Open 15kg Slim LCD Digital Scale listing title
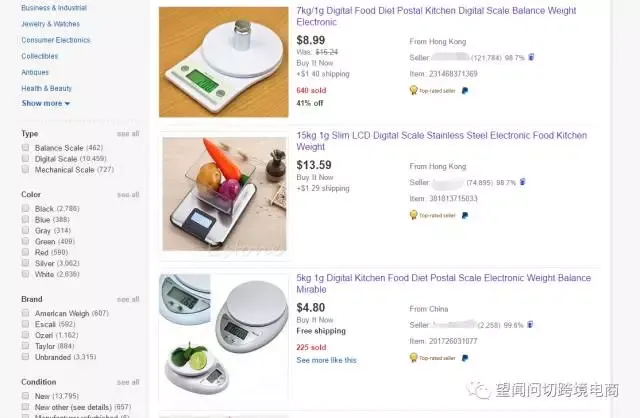The width and height of the screenshot is (640, 418). (x=442, y=141)
